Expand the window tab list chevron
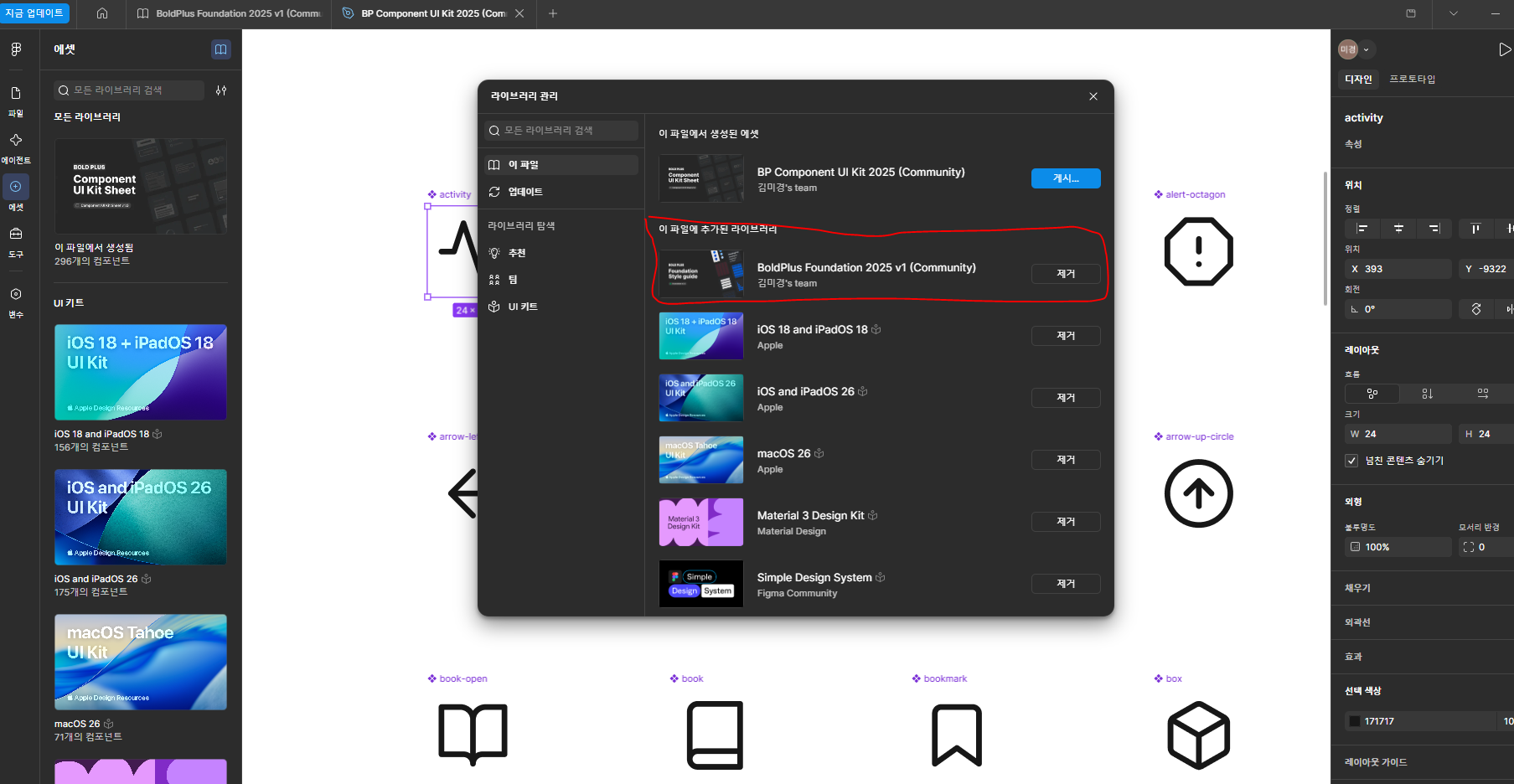This screenshot has width=1514, height=784. pos(1454,13)
